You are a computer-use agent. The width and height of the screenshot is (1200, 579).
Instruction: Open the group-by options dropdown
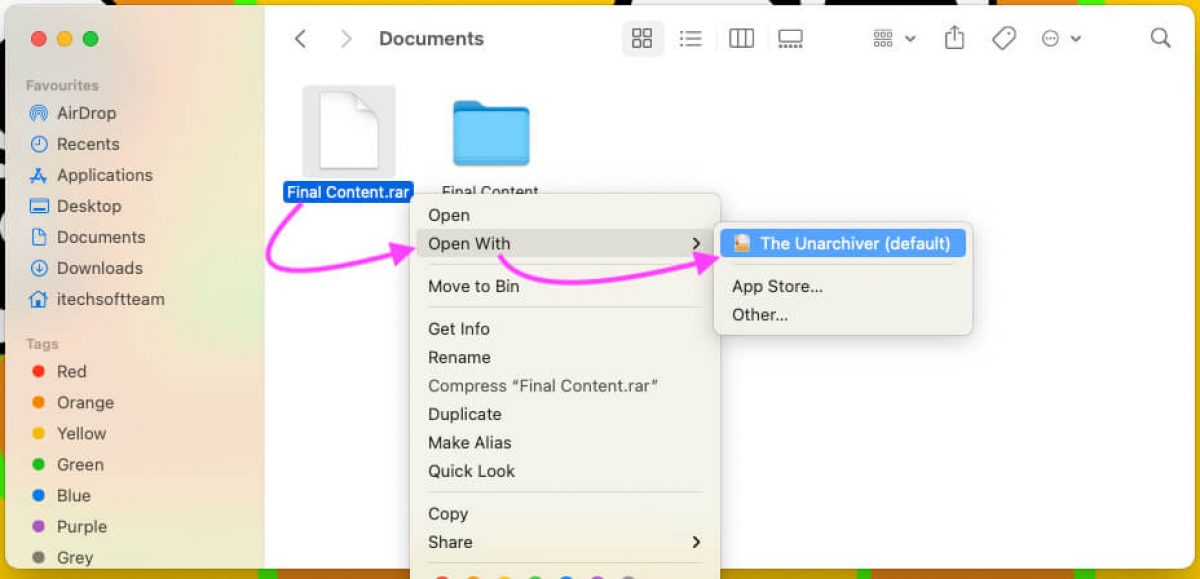click(x=894, y=39)
